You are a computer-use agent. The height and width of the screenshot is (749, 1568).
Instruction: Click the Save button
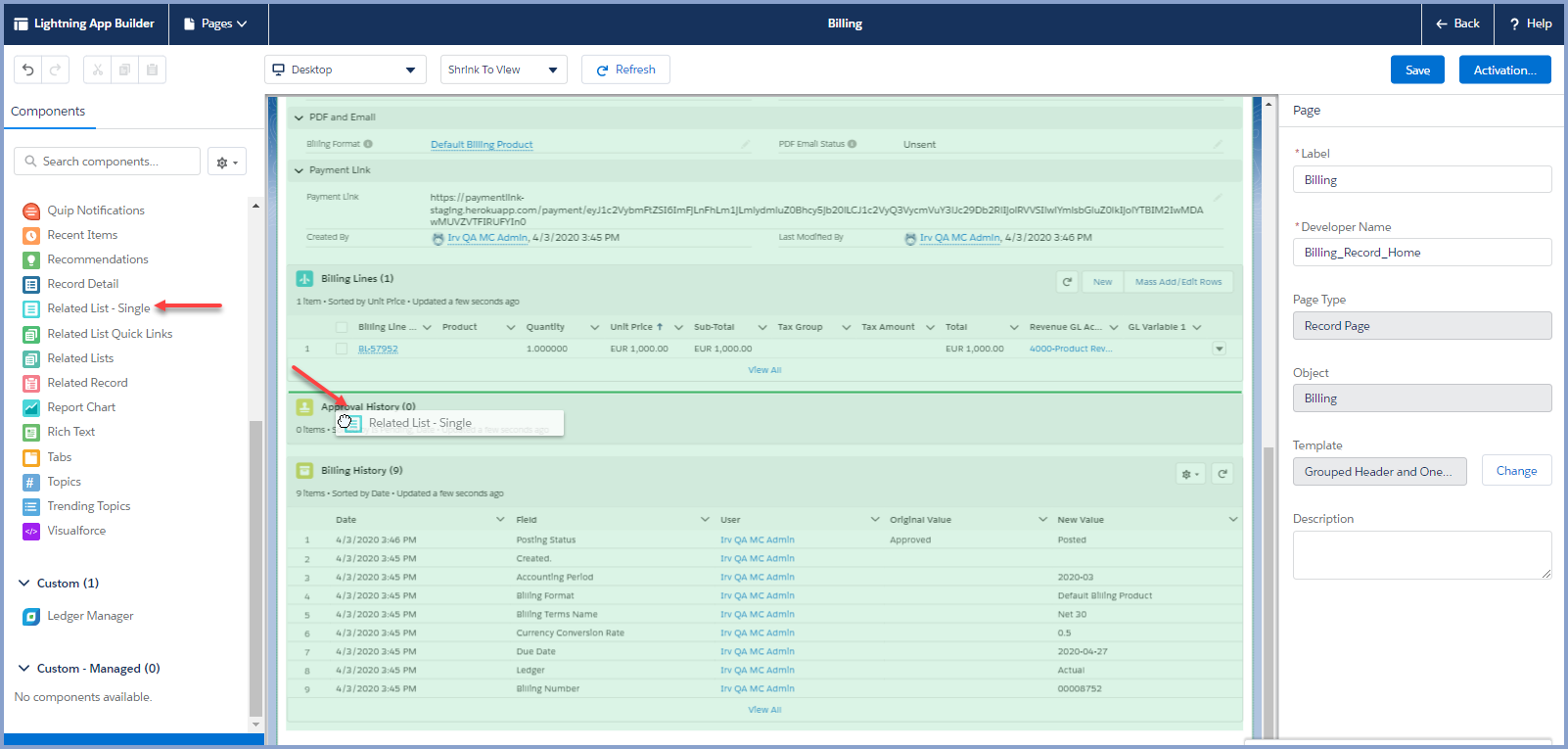1417,70
